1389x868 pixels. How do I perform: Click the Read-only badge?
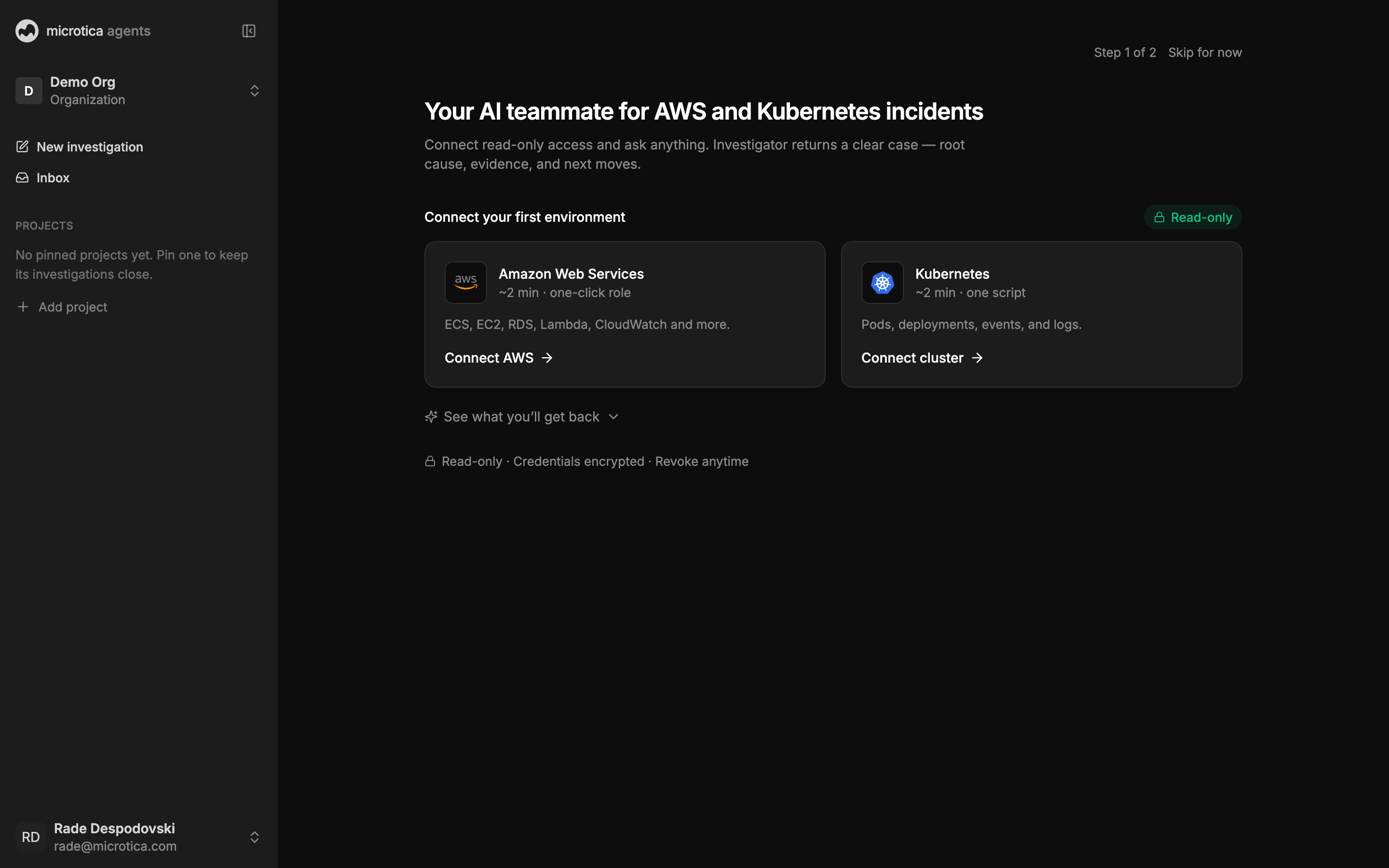pos(1193,217)
